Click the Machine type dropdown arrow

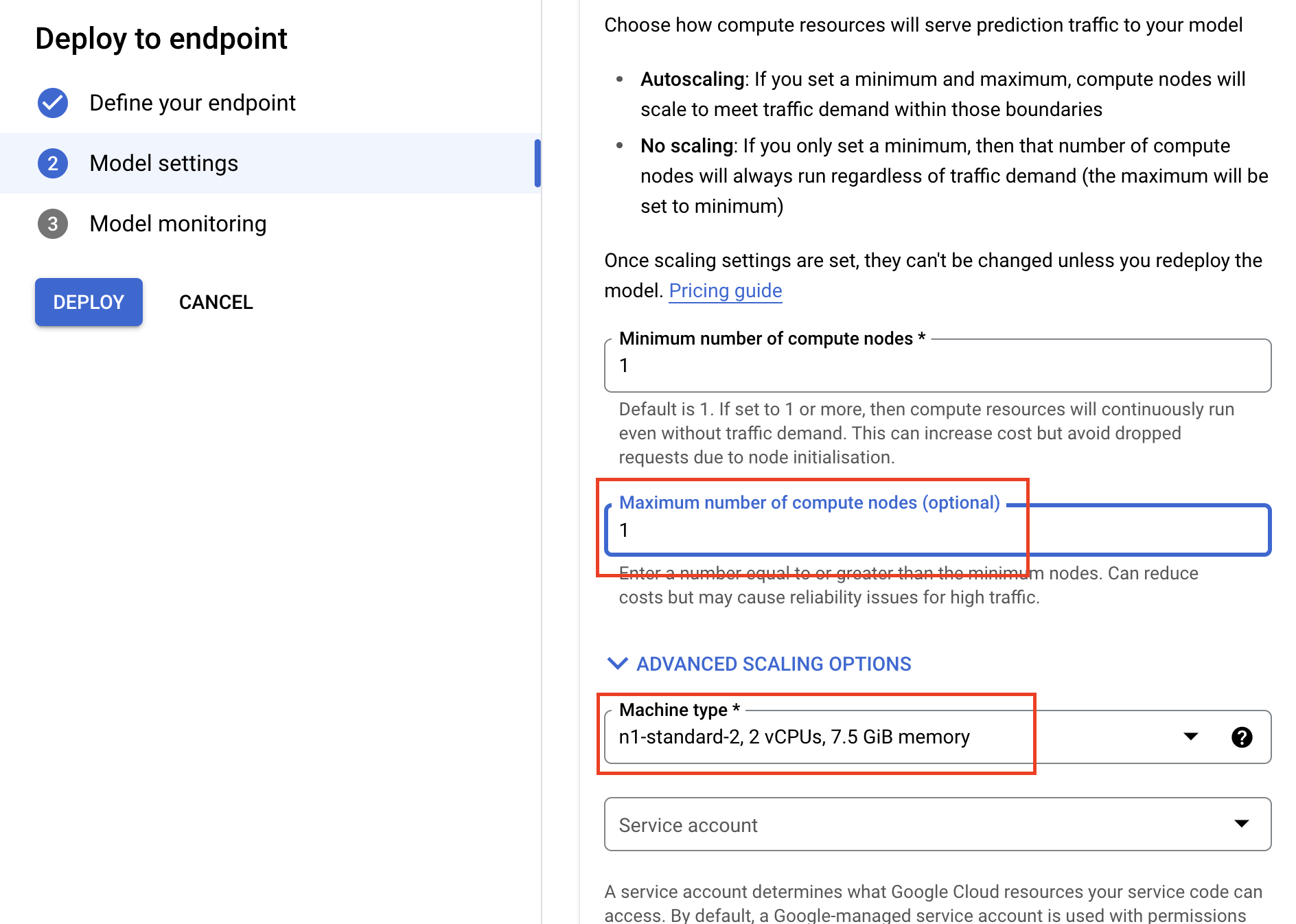(x=1191, y=737)
